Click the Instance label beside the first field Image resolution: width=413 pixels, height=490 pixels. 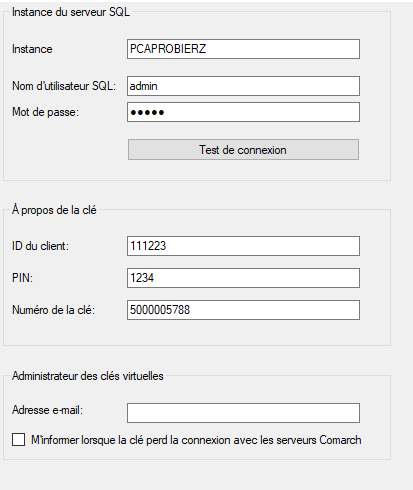32,49
